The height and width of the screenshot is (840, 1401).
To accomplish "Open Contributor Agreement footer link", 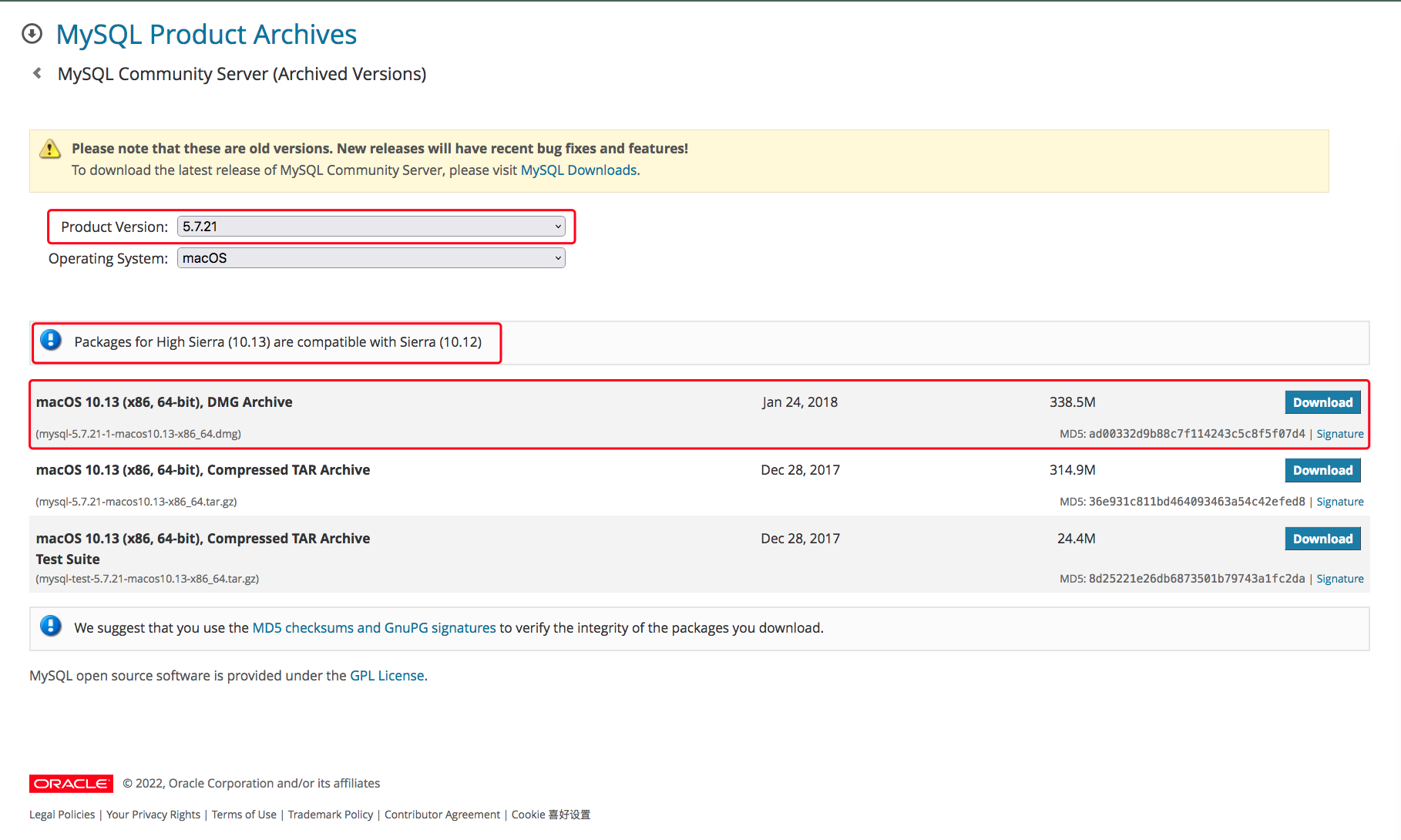I will (x=442, y=815).
